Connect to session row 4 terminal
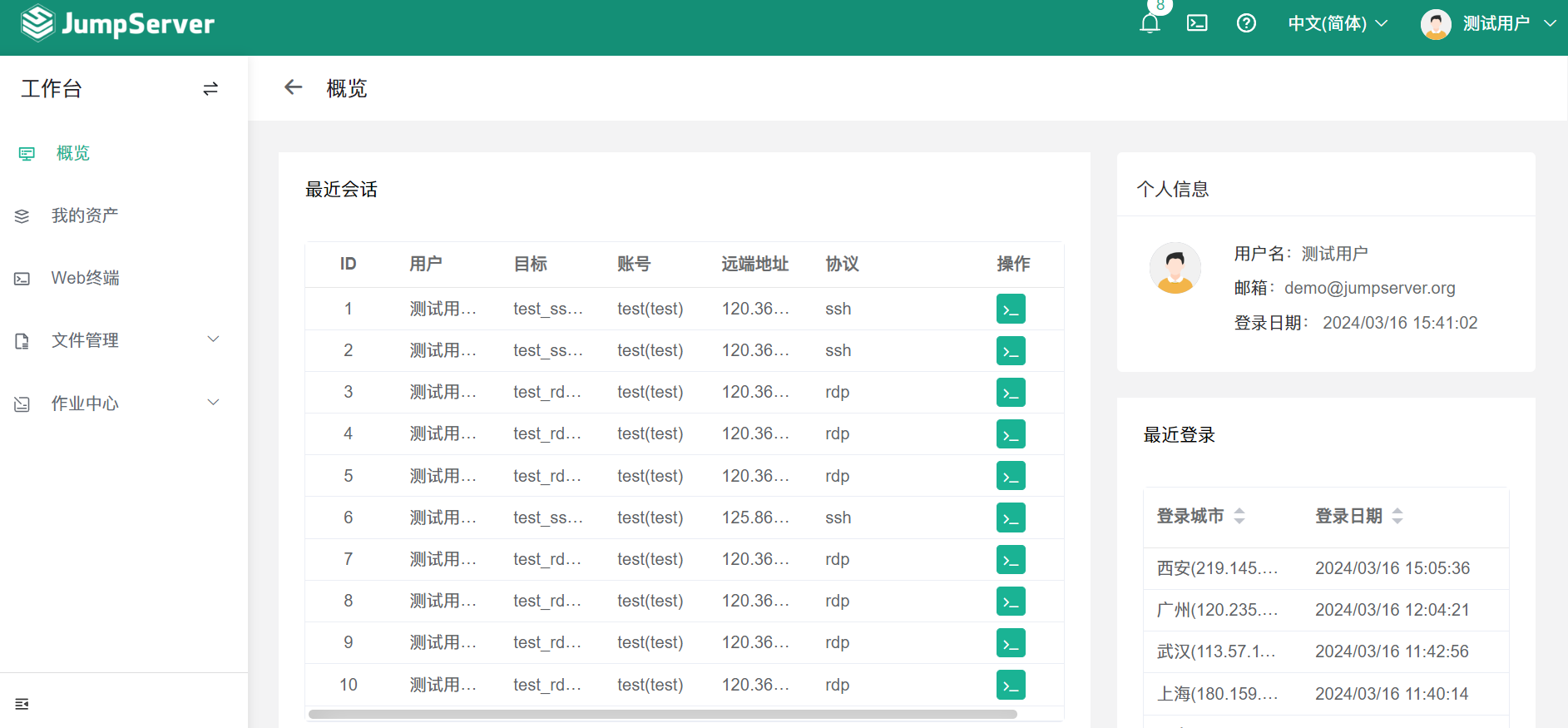 (1011, 433)
